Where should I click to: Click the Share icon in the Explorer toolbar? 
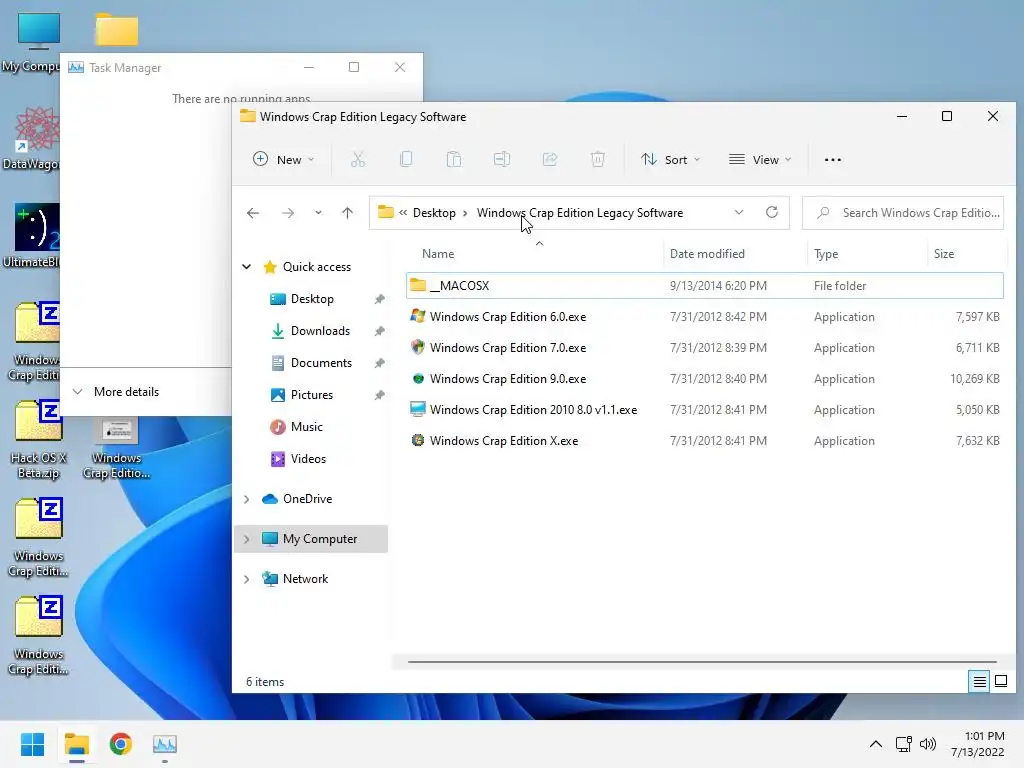coord(550,159)
